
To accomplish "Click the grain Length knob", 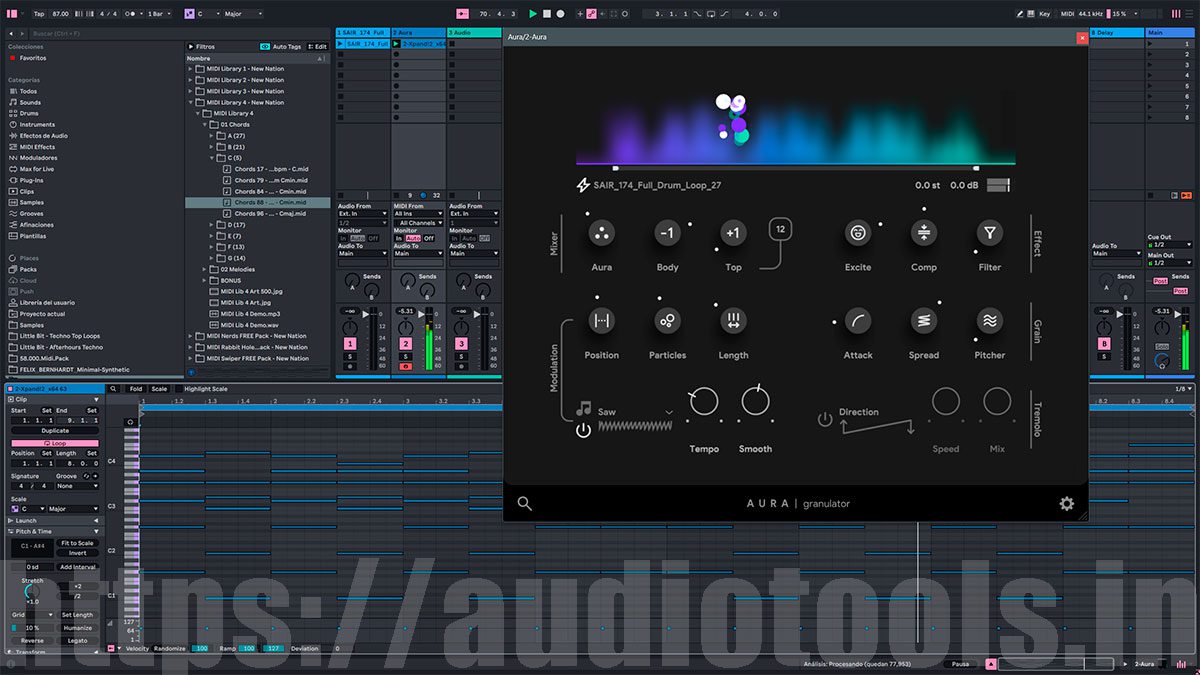I will coord(733,321).
